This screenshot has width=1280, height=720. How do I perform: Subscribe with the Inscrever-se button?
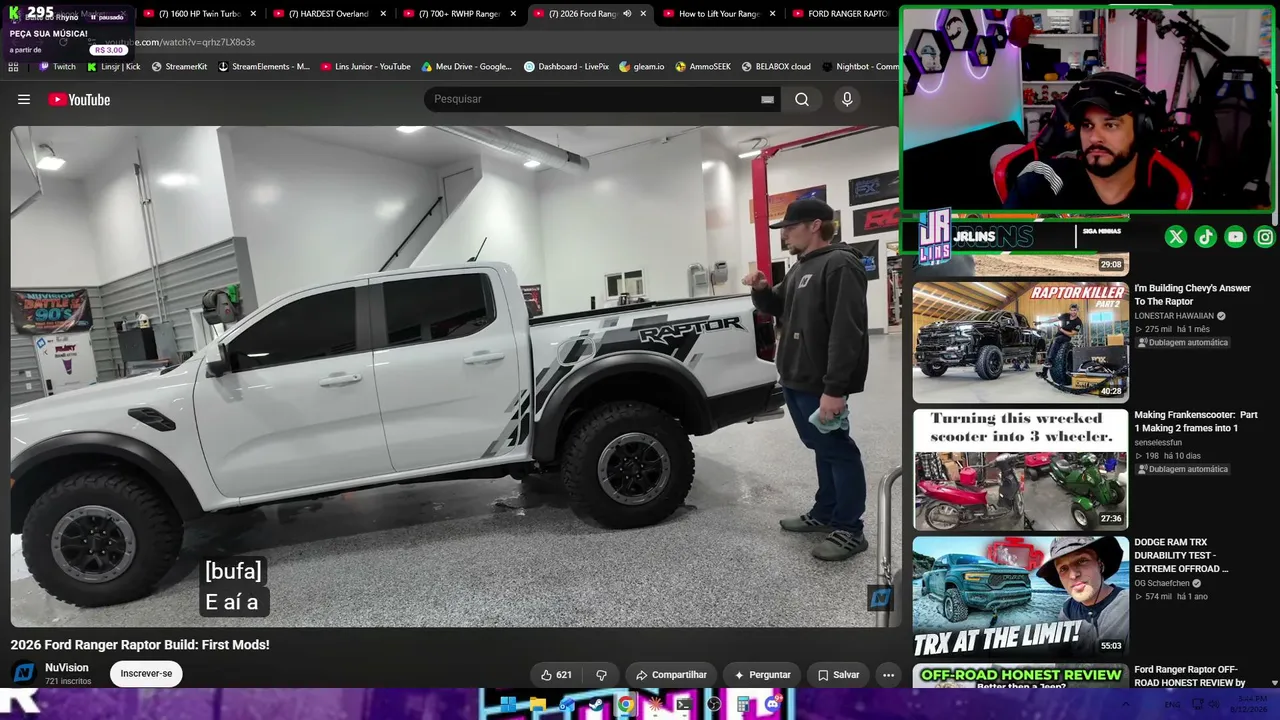pyautogui.click(x=146, y=674)
